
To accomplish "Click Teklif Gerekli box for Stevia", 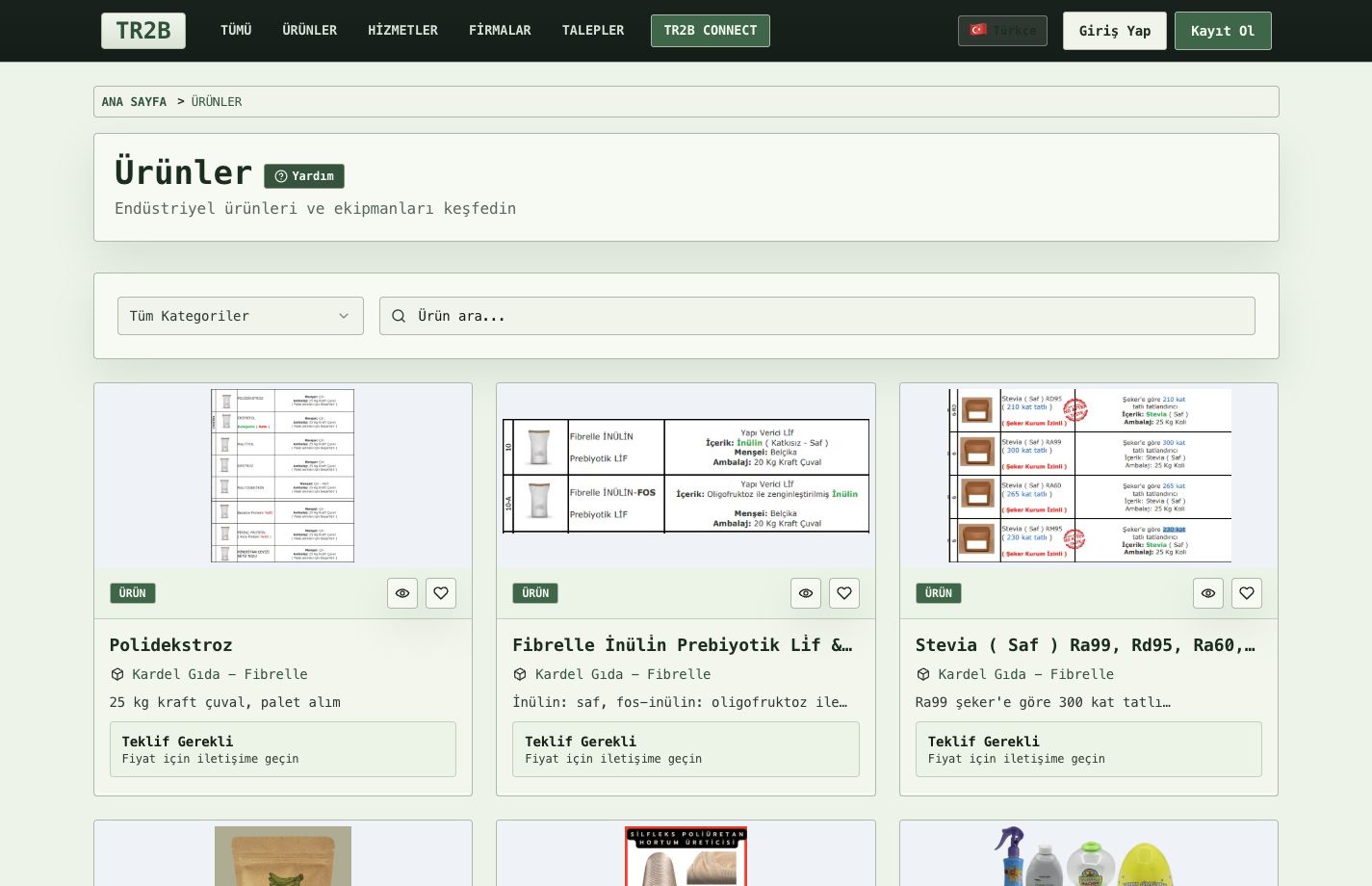I will coord(1089,749).
